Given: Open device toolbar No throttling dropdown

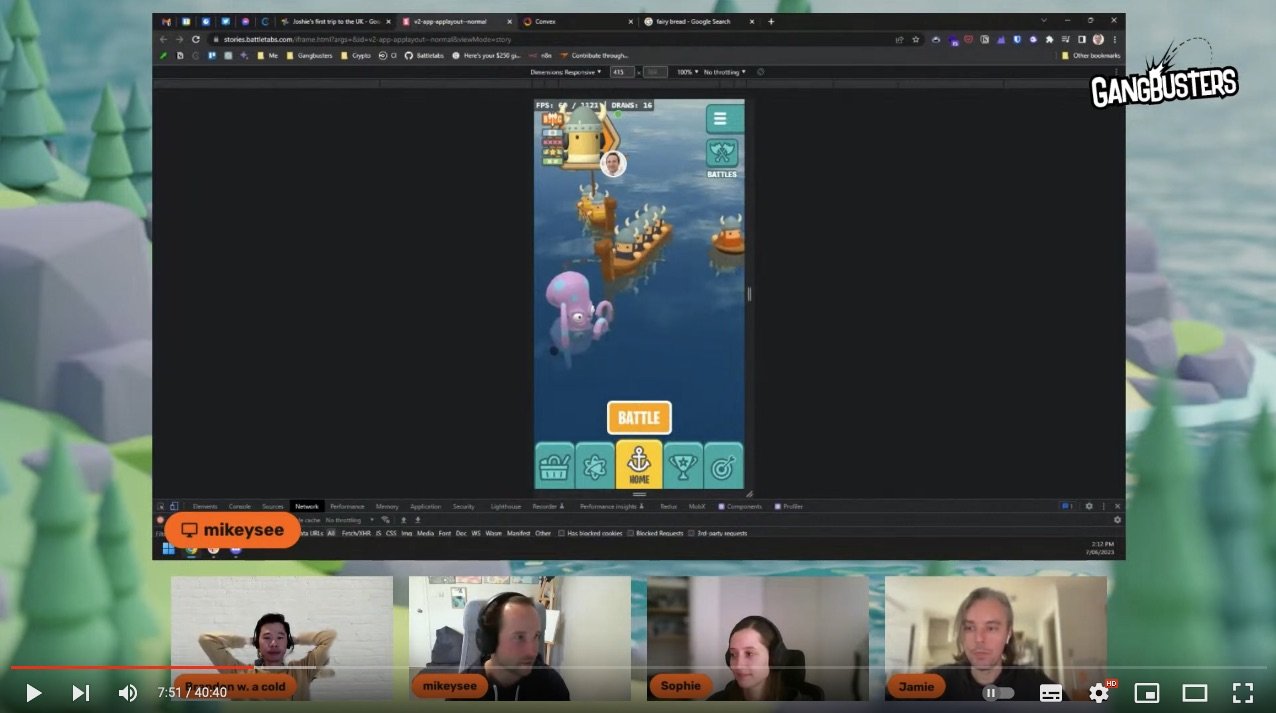Looking at the screenshot, I should coord(725,72).
